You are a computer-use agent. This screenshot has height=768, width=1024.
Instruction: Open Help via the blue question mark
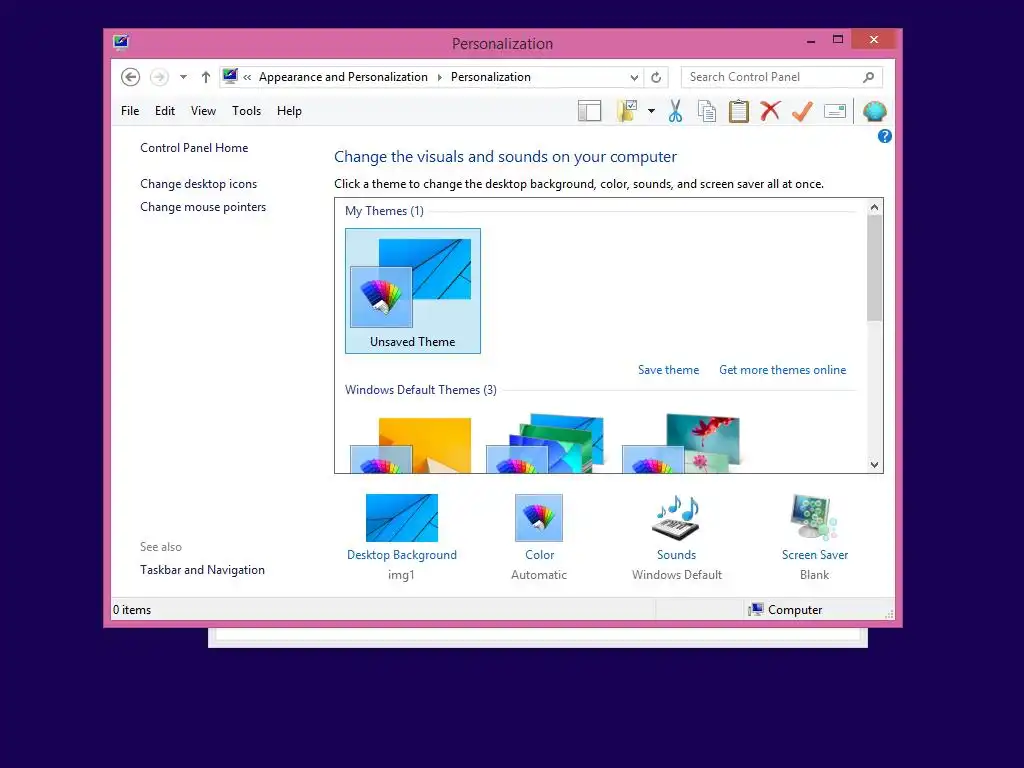(884, 136)
